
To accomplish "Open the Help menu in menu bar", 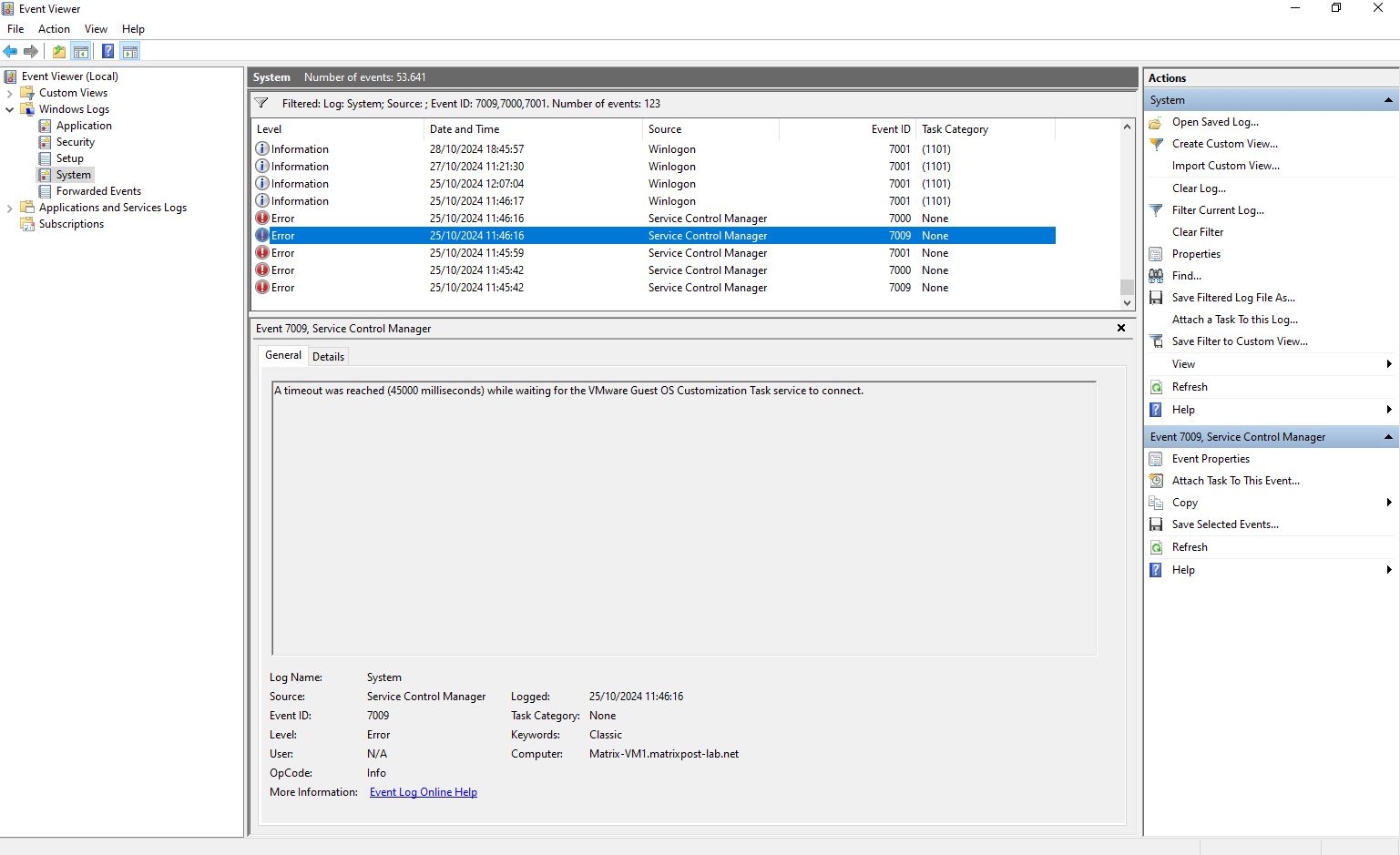I will pyautogui.click(x=133, y=29).
